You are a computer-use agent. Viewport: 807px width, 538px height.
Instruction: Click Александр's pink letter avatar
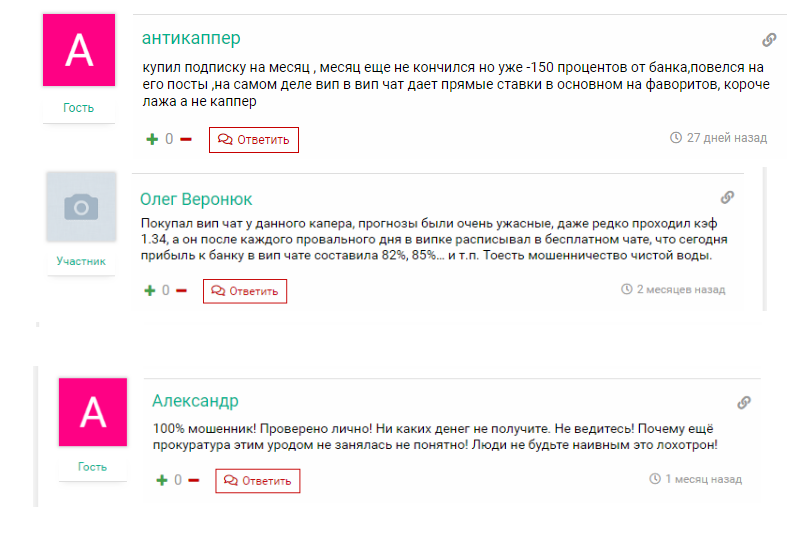(x=93, y=412)
